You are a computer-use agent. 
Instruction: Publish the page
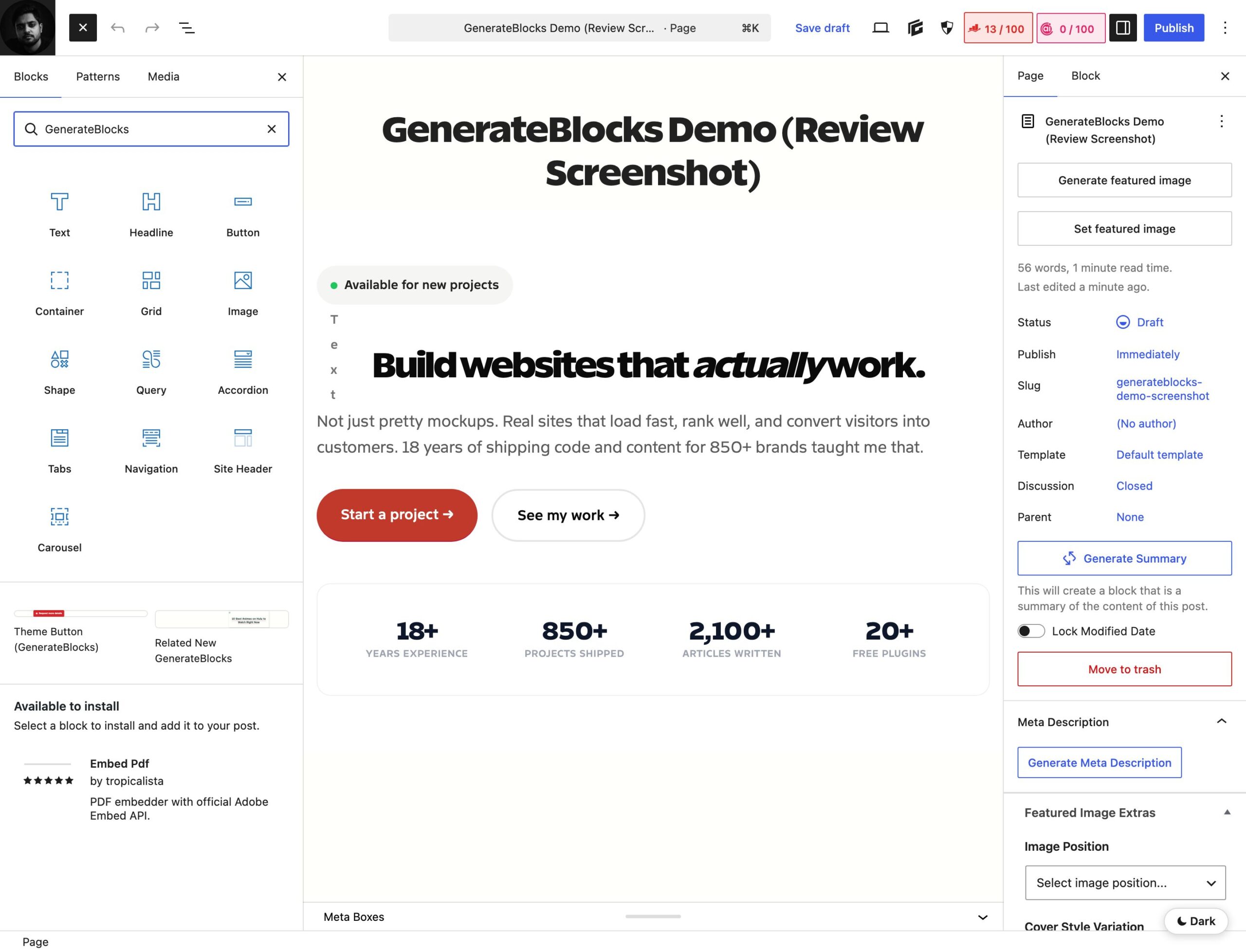coord(1173,28)
